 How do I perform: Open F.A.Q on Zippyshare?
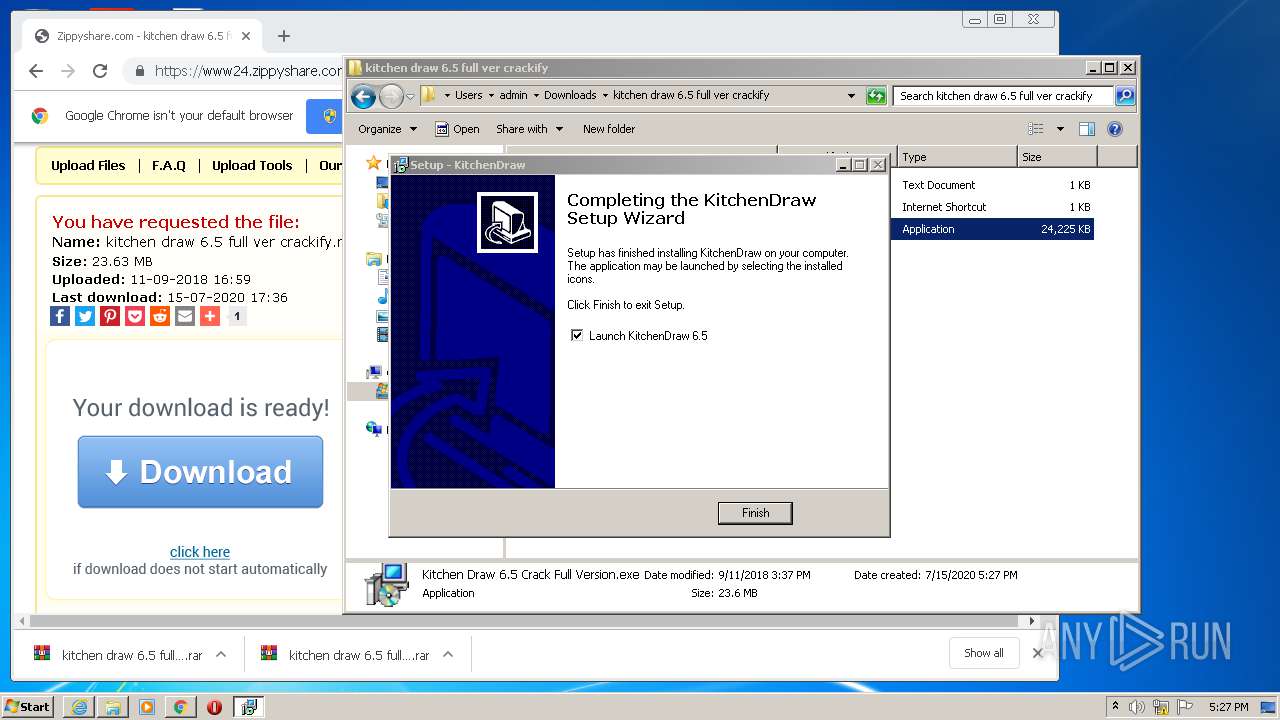(169, 166)
